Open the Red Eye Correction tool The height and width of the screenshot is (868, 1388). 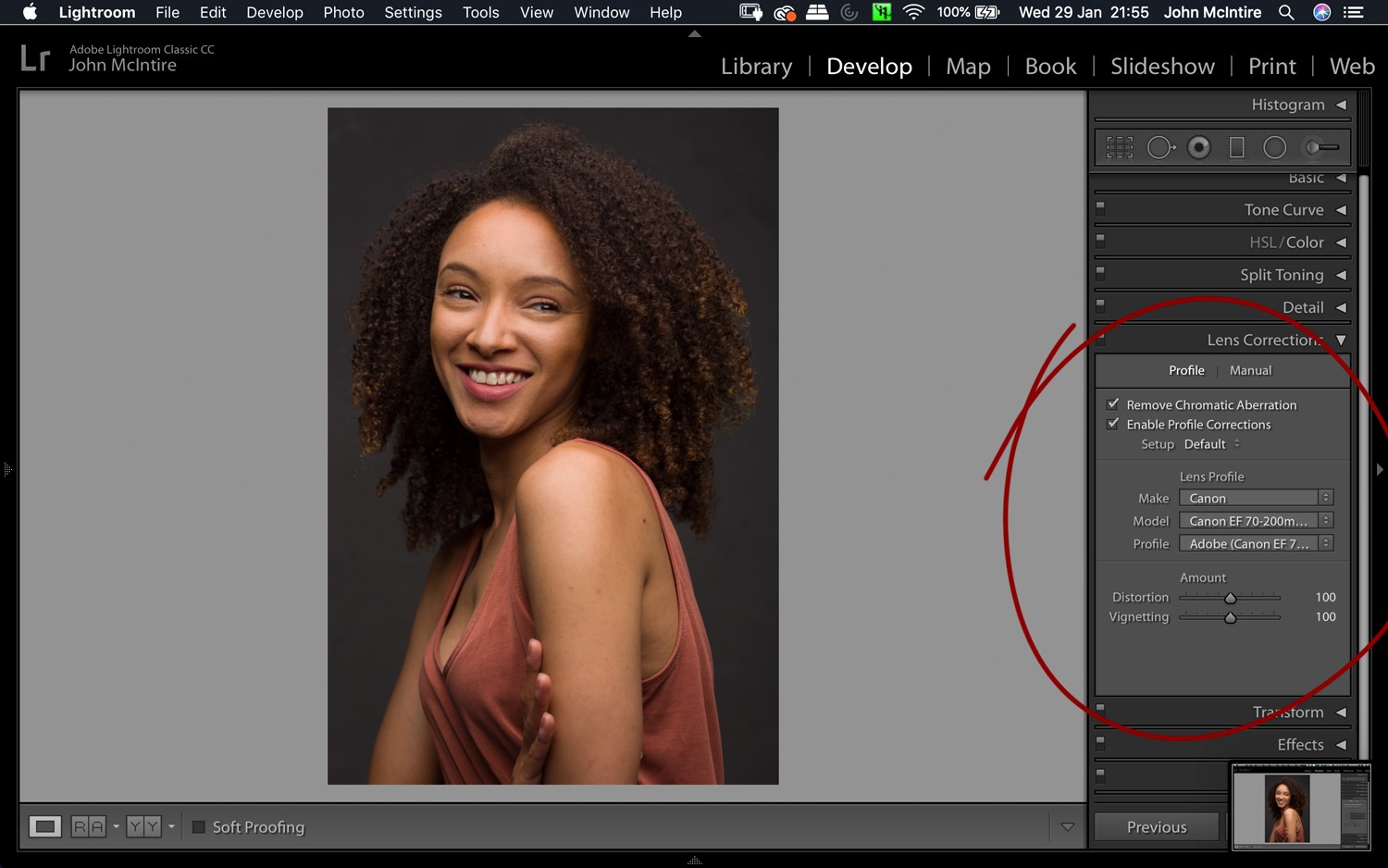tap(1199, 146)
